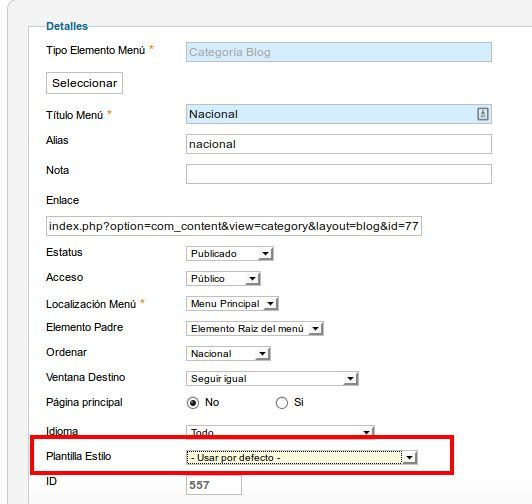Click the Título Menú text field
Image resolution: width=532 pixels, height=504 pixels.
[x=339, y=114]
